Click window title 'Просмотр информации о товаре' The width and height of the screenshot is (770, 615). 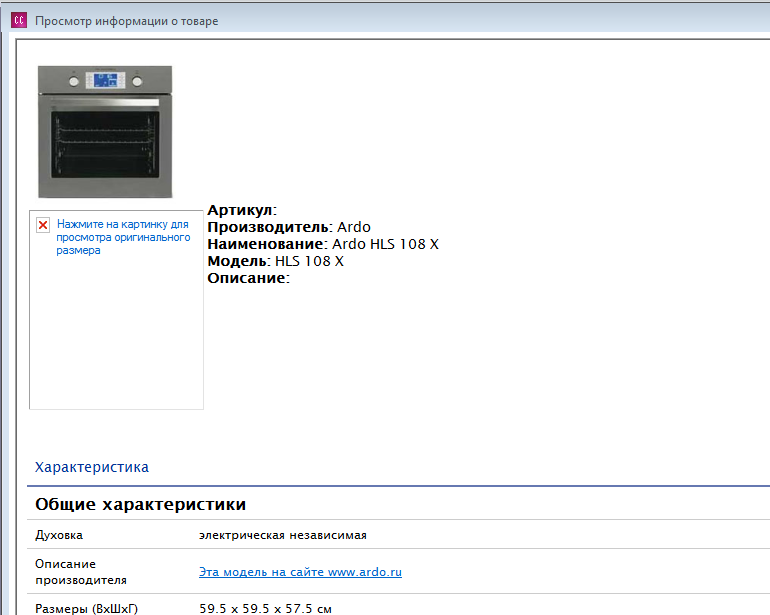pos(127,21)
